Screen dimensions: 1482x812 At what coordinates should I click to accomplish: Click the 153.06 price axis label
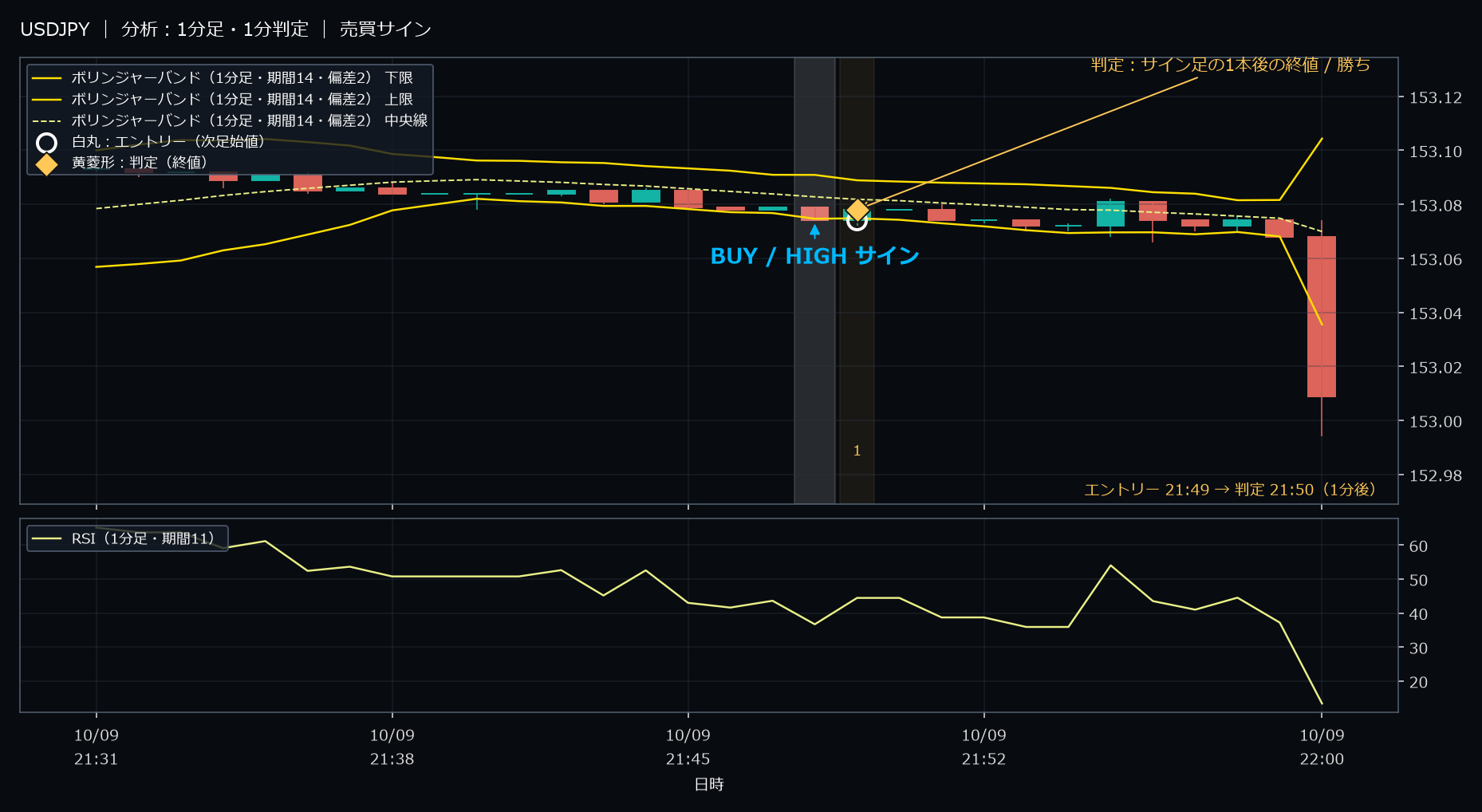point(1436,260)
